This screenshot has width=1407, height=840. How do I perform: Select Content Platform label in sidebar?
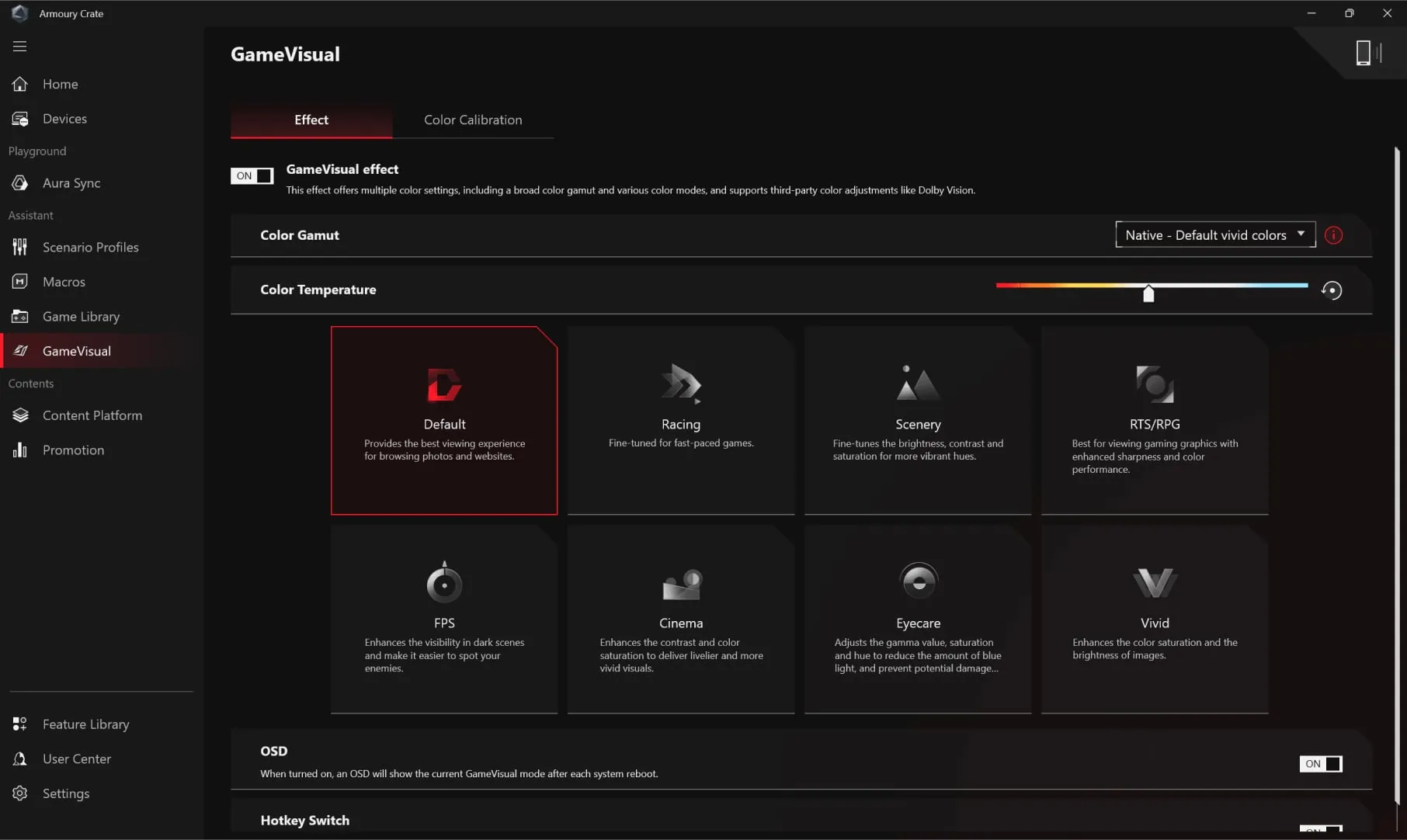tap(92, 415)
